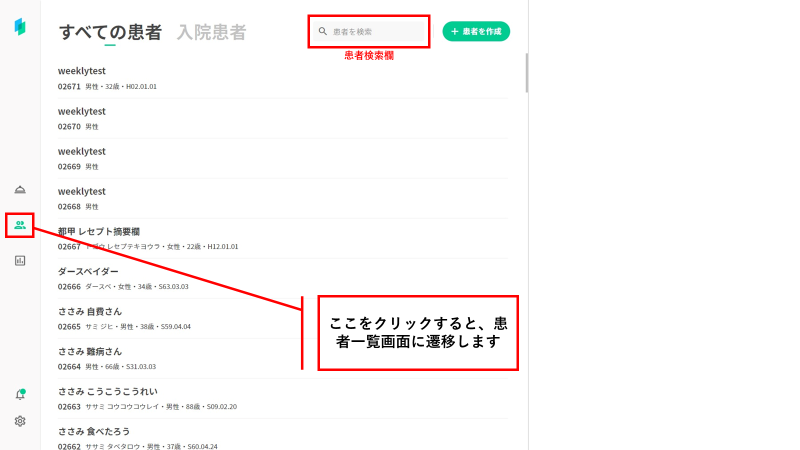This screenshot has width=800, height=450.
Task: Open patient ダースベイダー 02666
Action: (283, 279)
